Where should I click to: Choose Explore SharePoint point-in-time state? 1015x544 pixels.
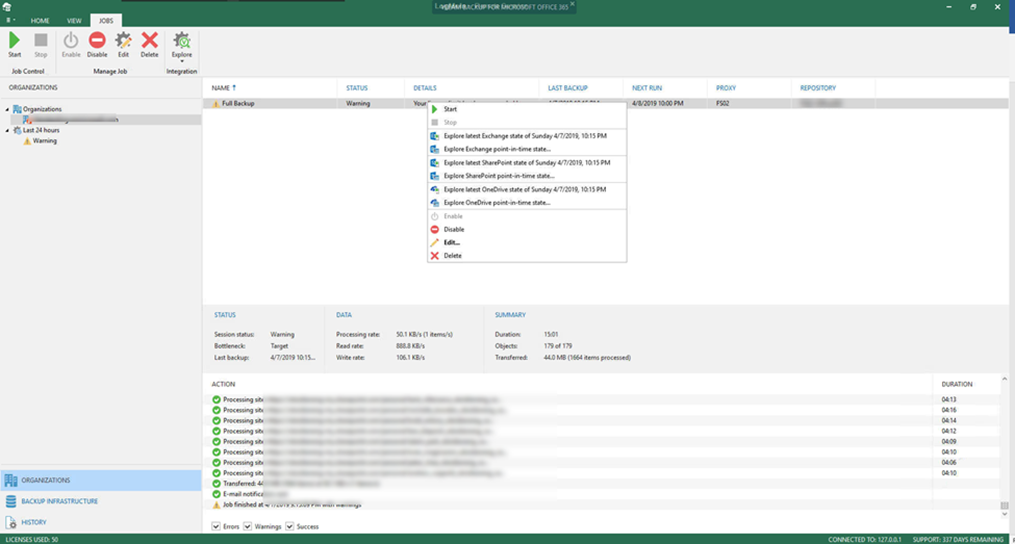[x=527, y=176]
